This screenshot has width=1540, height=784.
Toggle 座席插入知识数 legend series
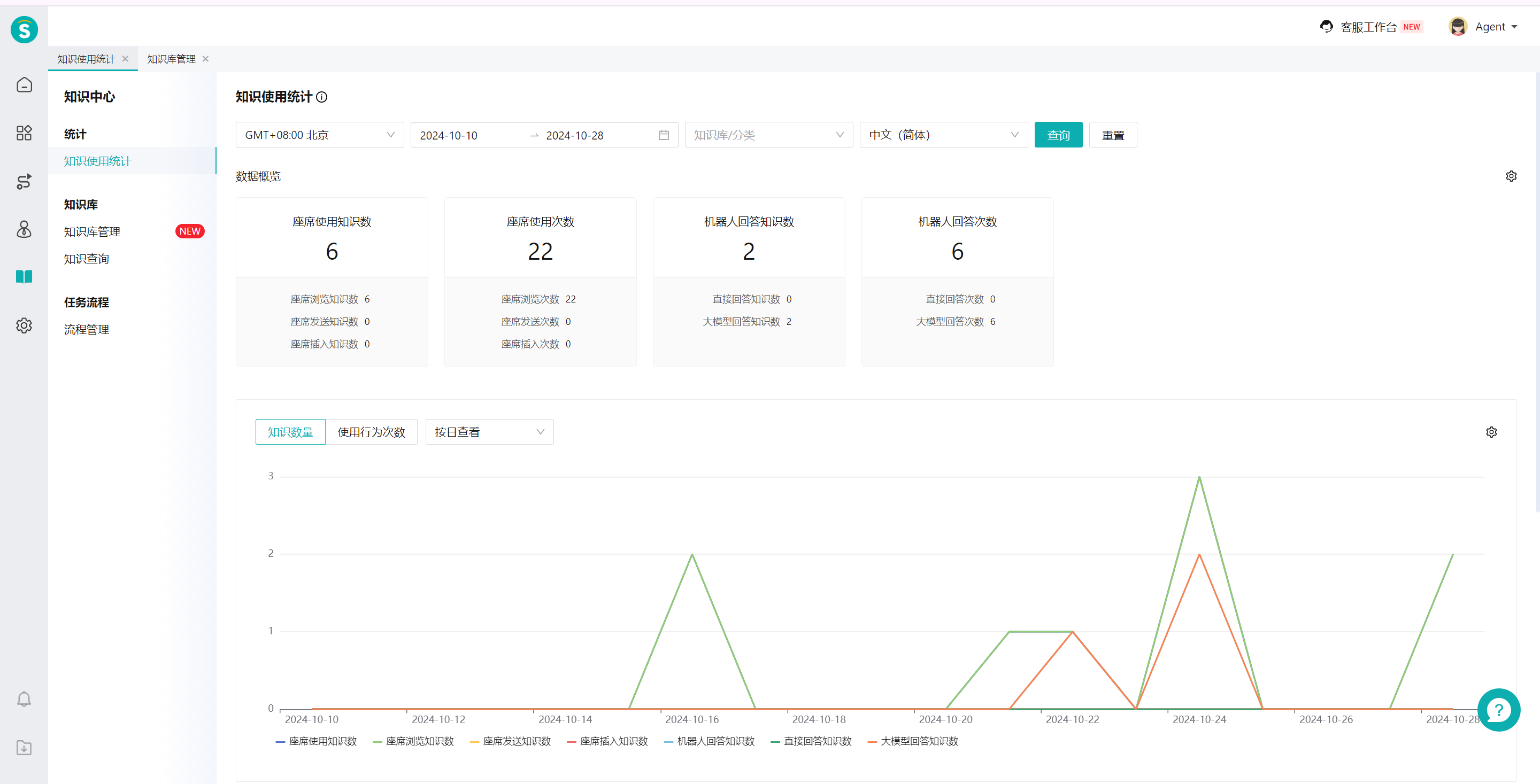[x=607, y=741]
